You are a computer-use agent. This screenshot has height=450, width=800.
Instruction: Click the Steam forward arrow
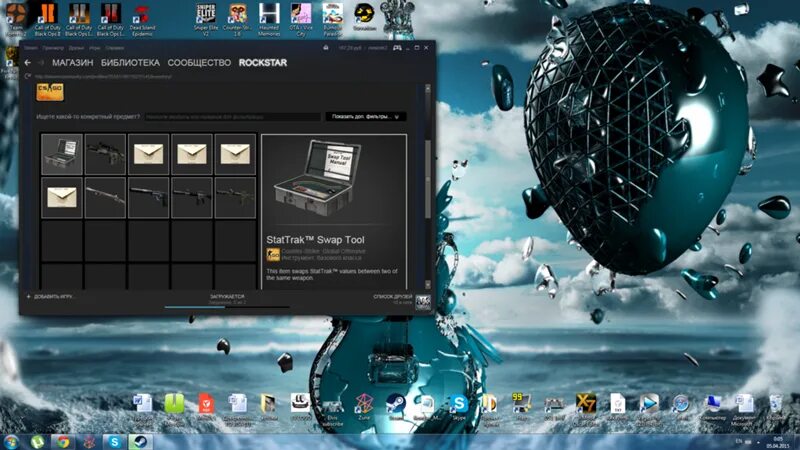41,63
